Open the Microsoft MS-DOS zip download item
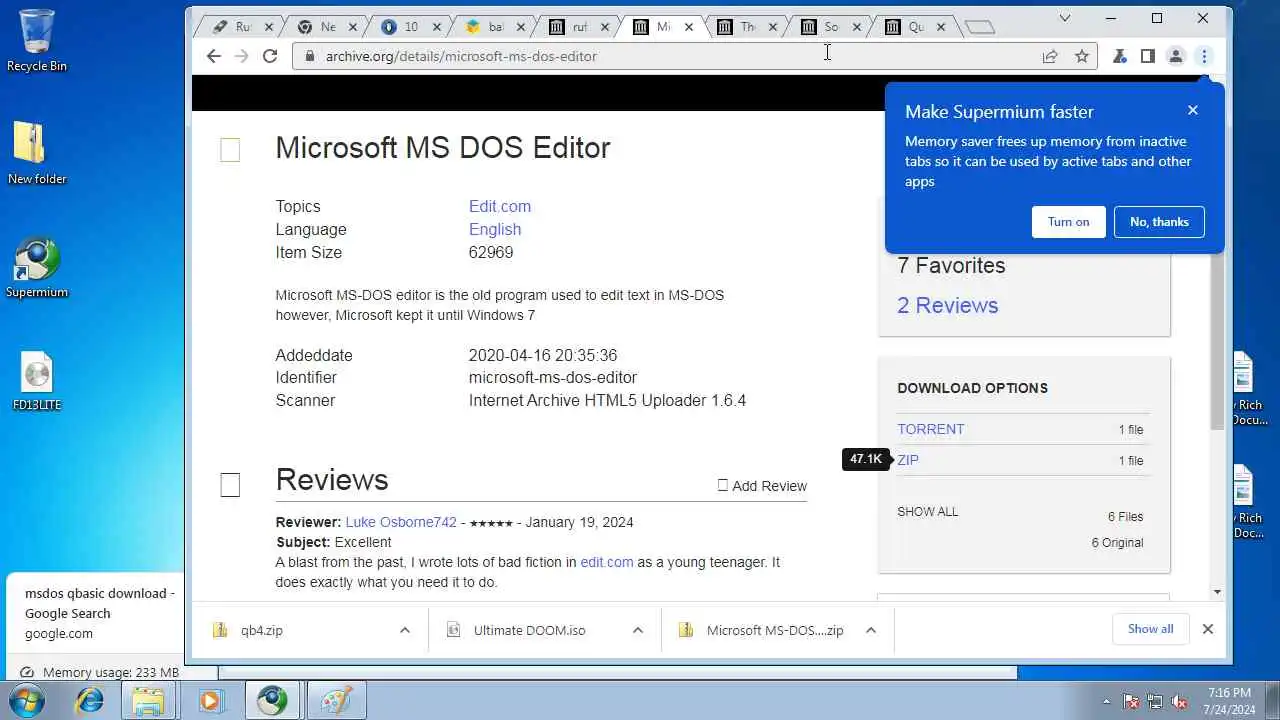This screenshot has width=1280, height=720. 775,630
